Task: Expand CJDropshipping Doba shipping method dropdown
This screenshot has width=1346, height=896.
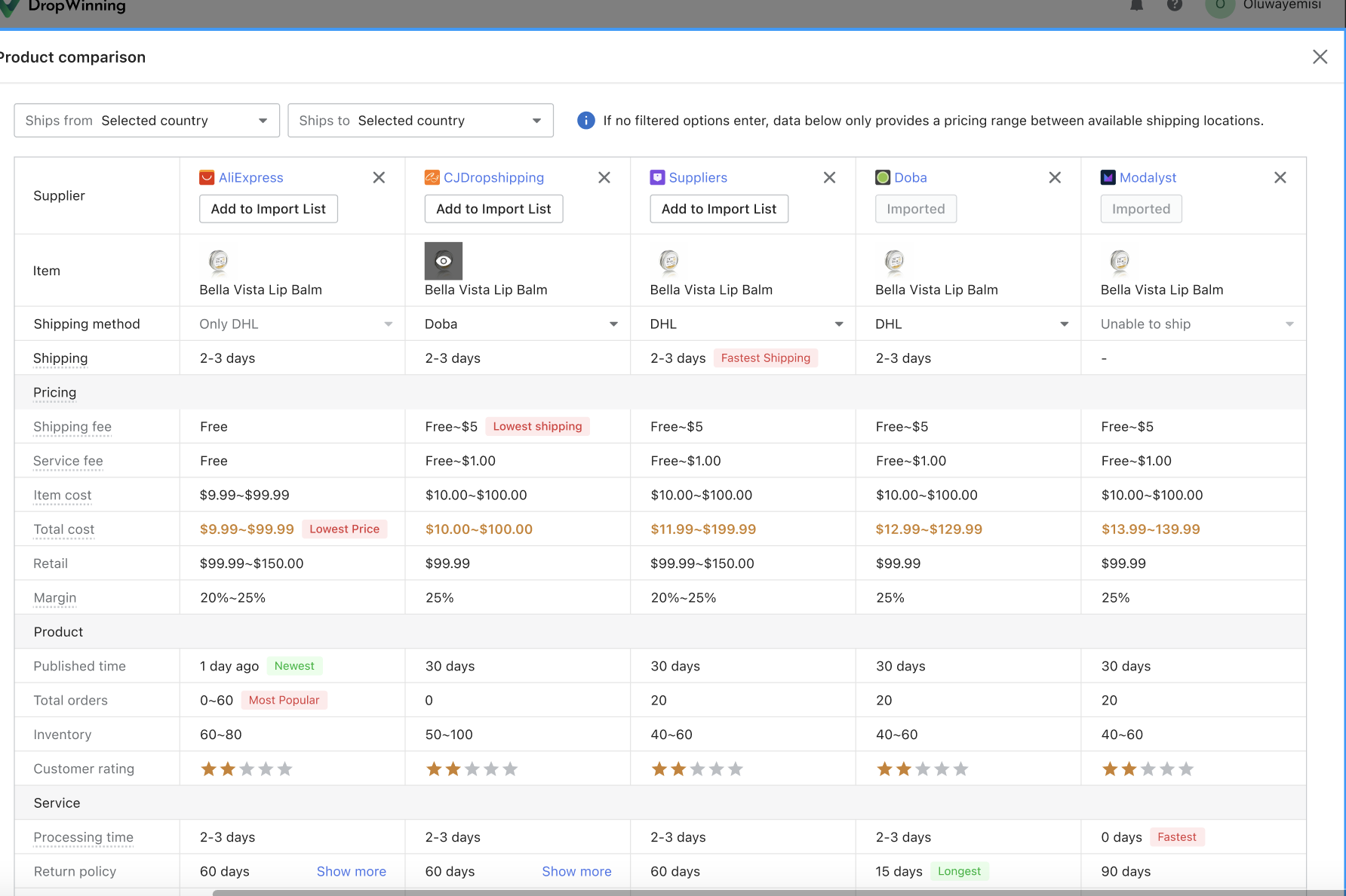Action: coord(521,324)
